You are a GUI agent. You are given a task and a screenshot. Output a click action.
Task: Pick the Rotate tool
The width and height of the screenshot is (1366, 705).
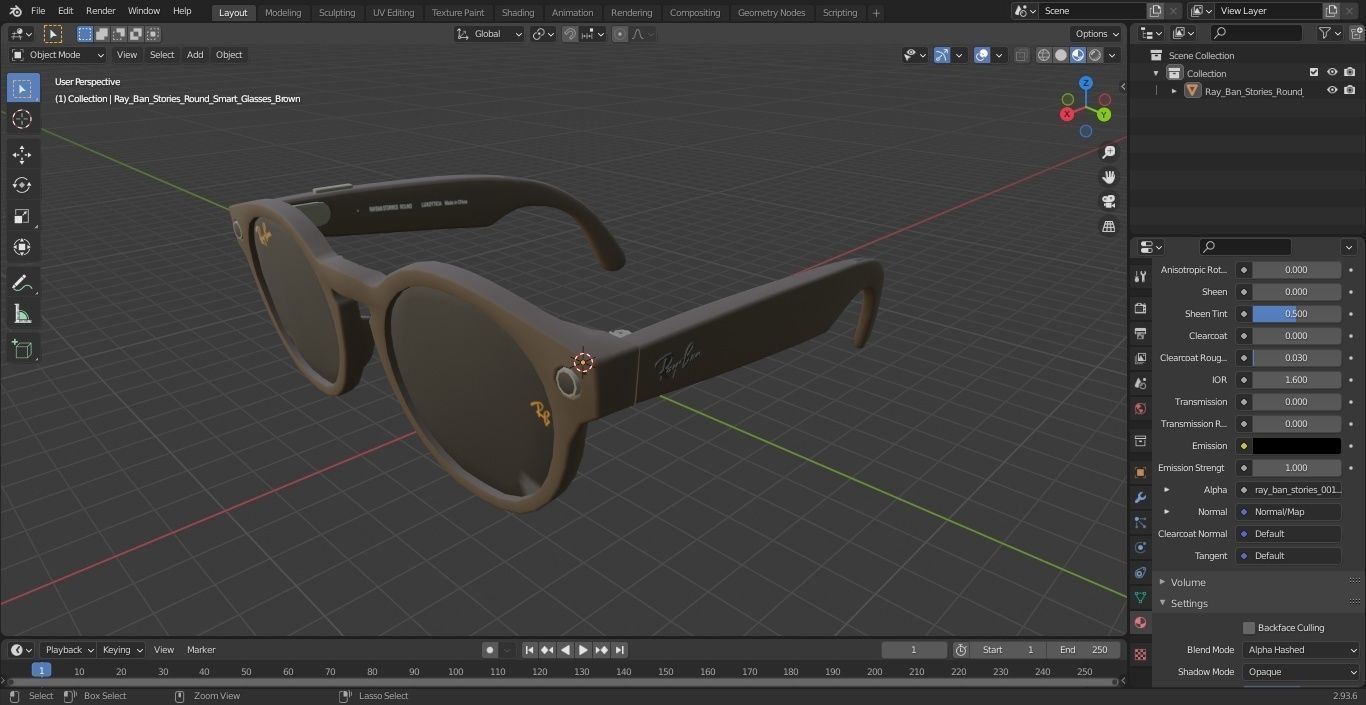22,185
